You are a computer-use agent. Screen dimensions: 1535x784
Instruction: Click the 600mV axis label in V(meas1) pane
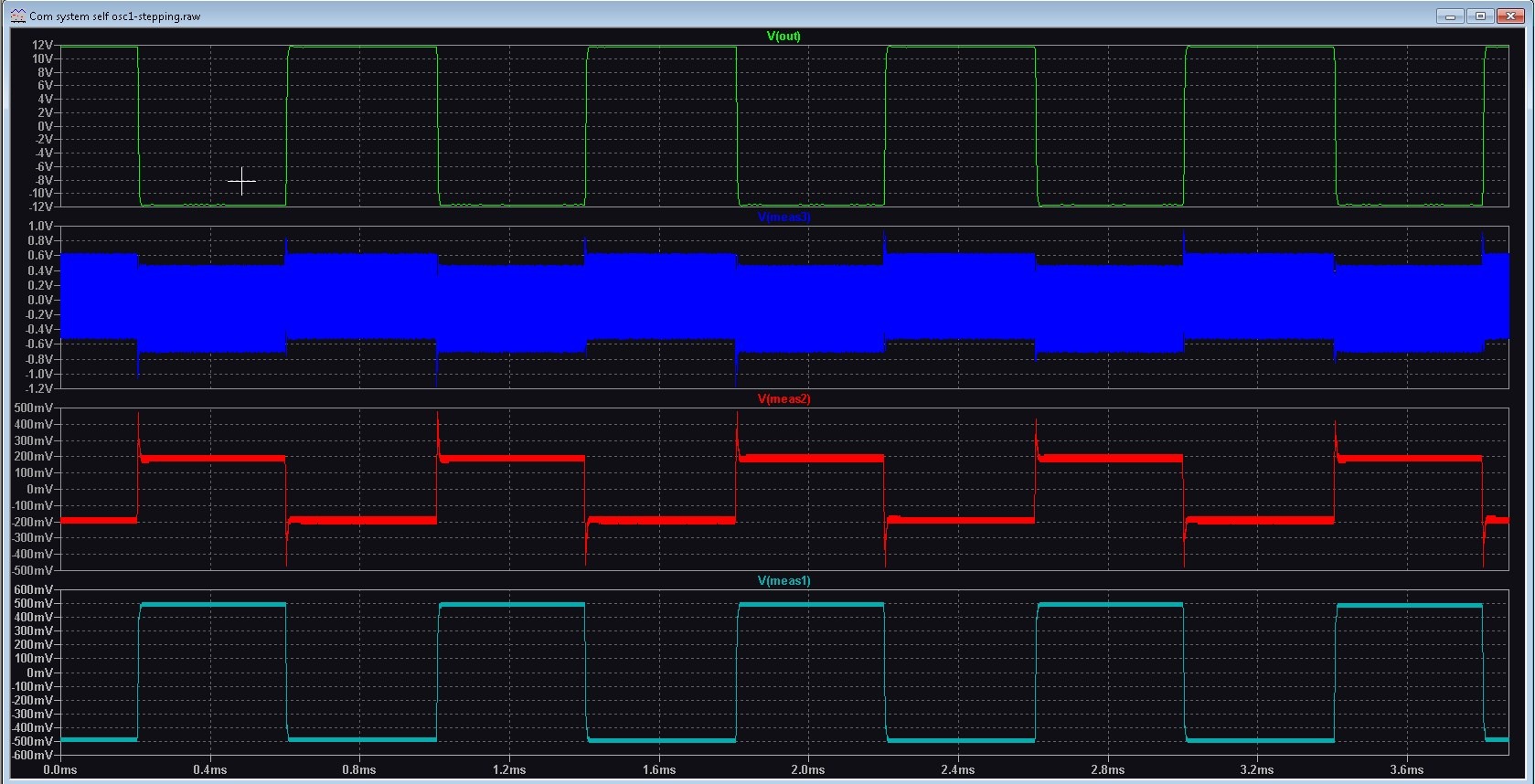click(x=34, y=589)
